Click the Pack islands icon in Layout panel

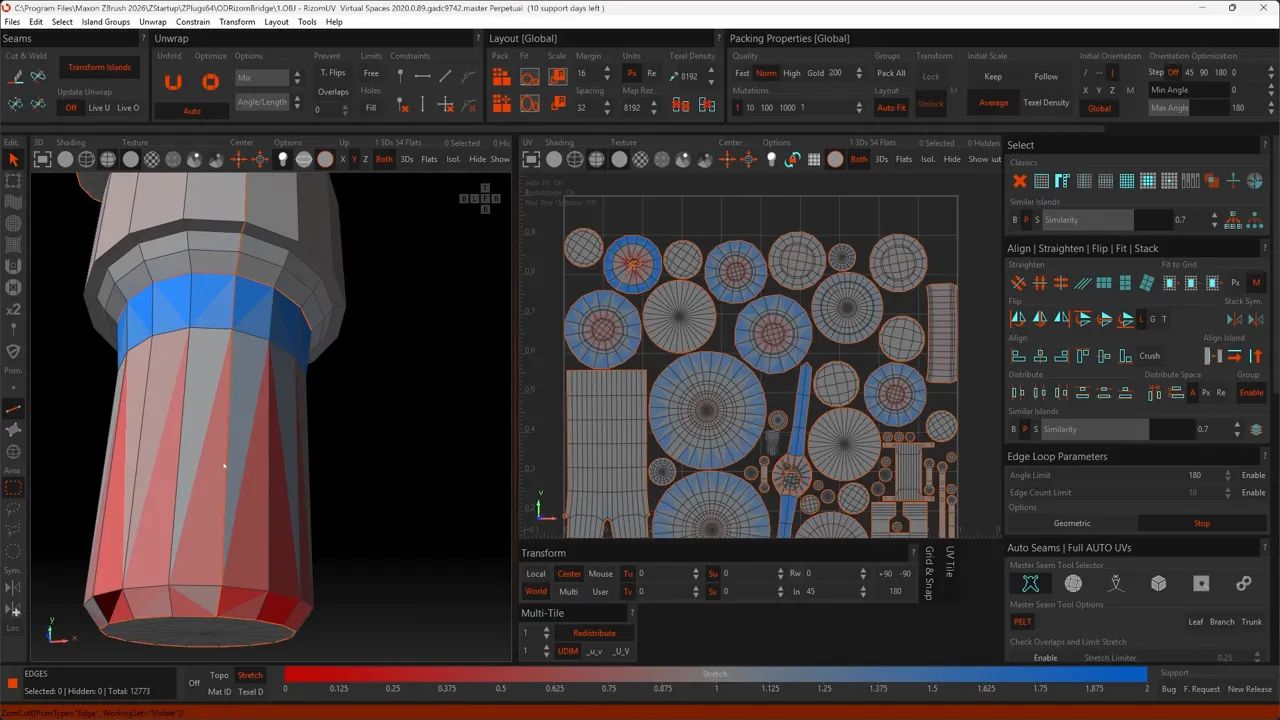click(x=502, y=78)
